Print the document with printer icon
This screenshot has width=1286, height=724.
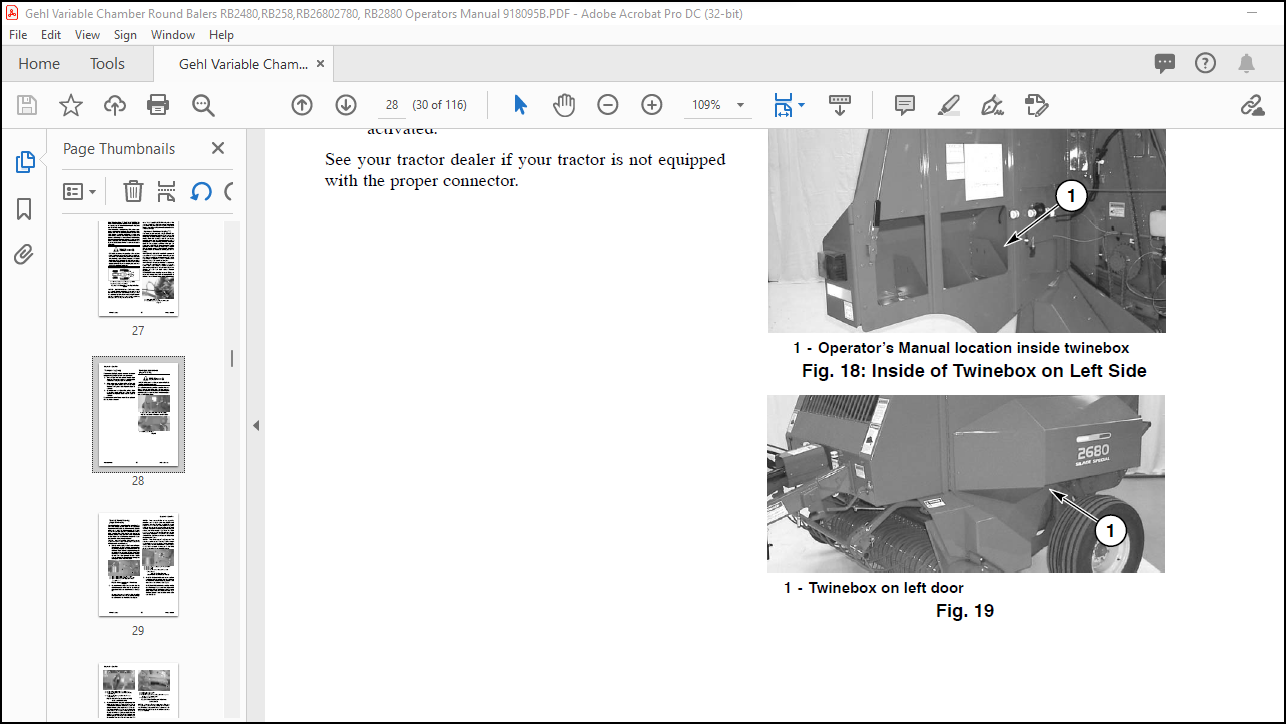click(x=158, y=105)
